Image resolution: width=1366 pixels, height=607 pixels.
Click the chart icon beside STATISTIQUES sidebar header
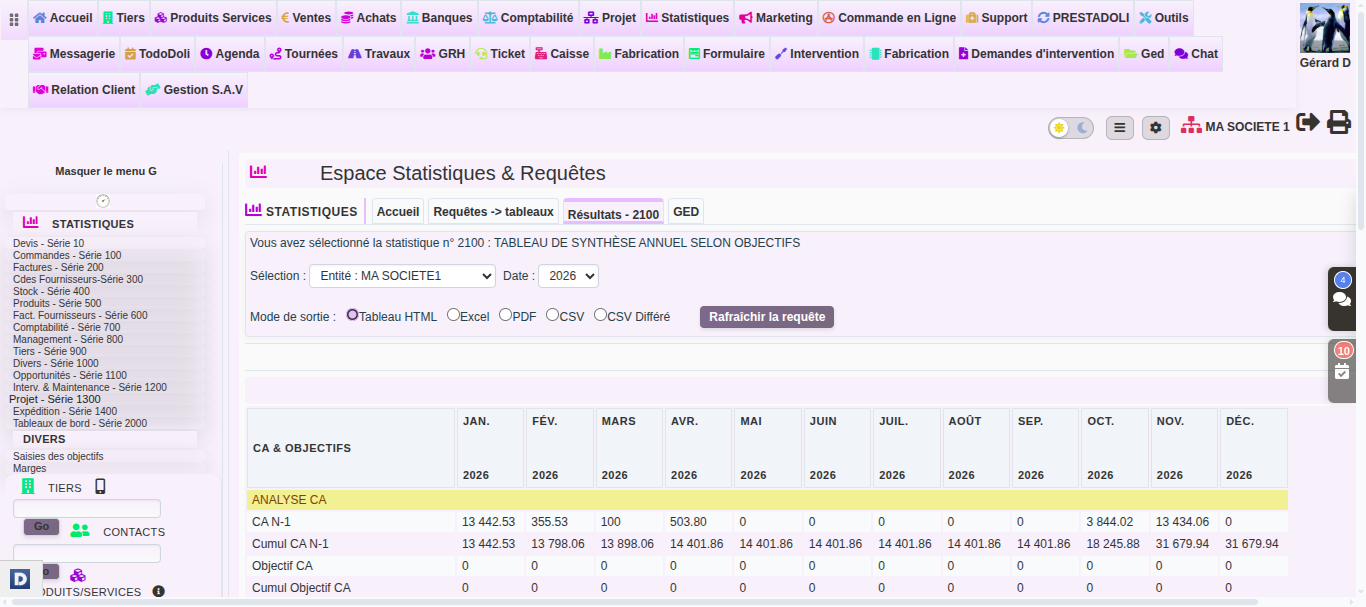coord(31,223)
